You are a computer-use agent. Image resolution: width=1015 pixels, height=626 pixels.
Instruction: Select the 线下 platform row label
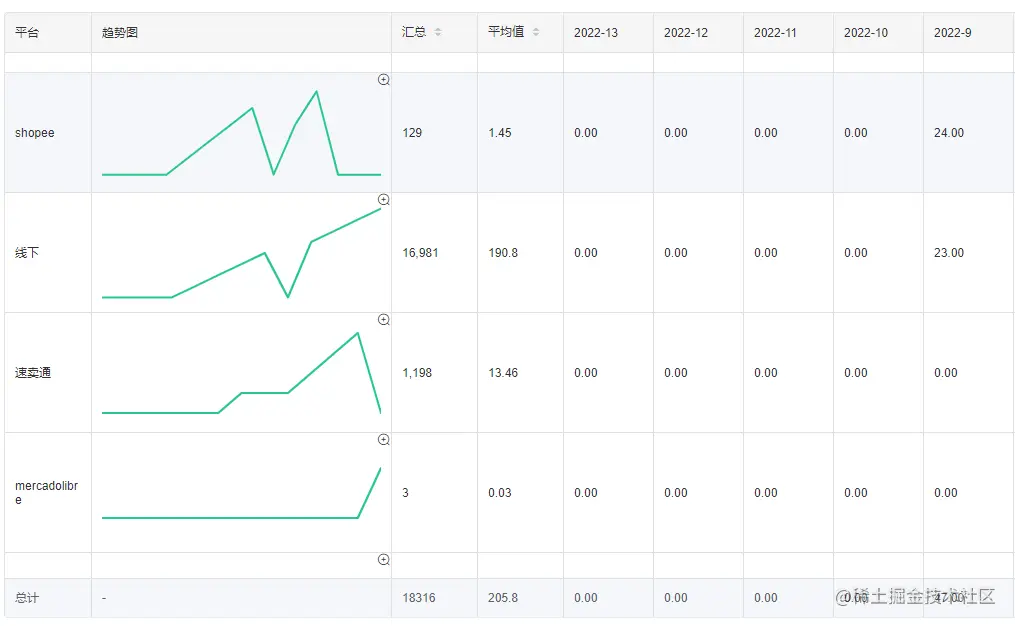pos(27,252)
